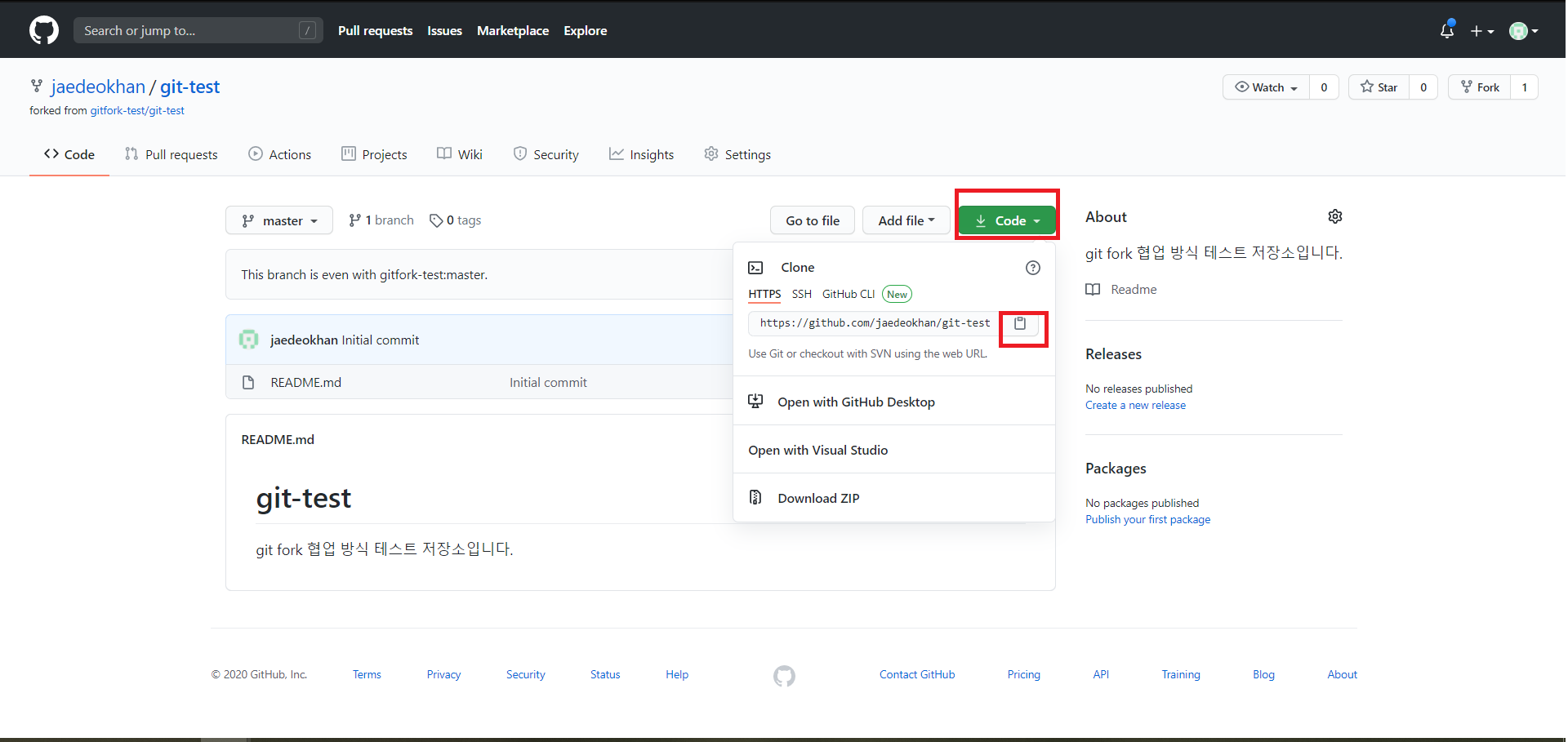Select the GitHub CLI clone option
1568x742 pixels.
point(849,294)
